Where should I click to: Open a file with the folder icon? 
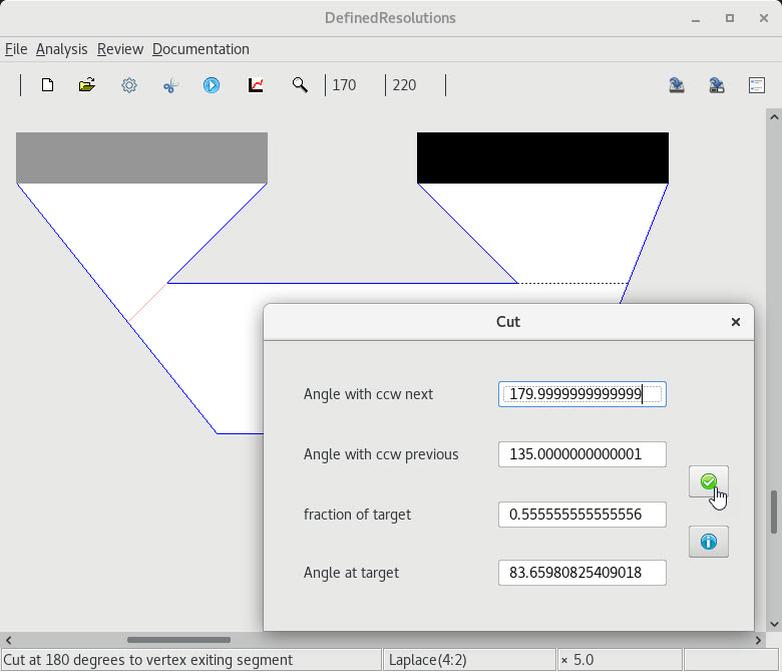pyautogui.click(x=87, y=85)
